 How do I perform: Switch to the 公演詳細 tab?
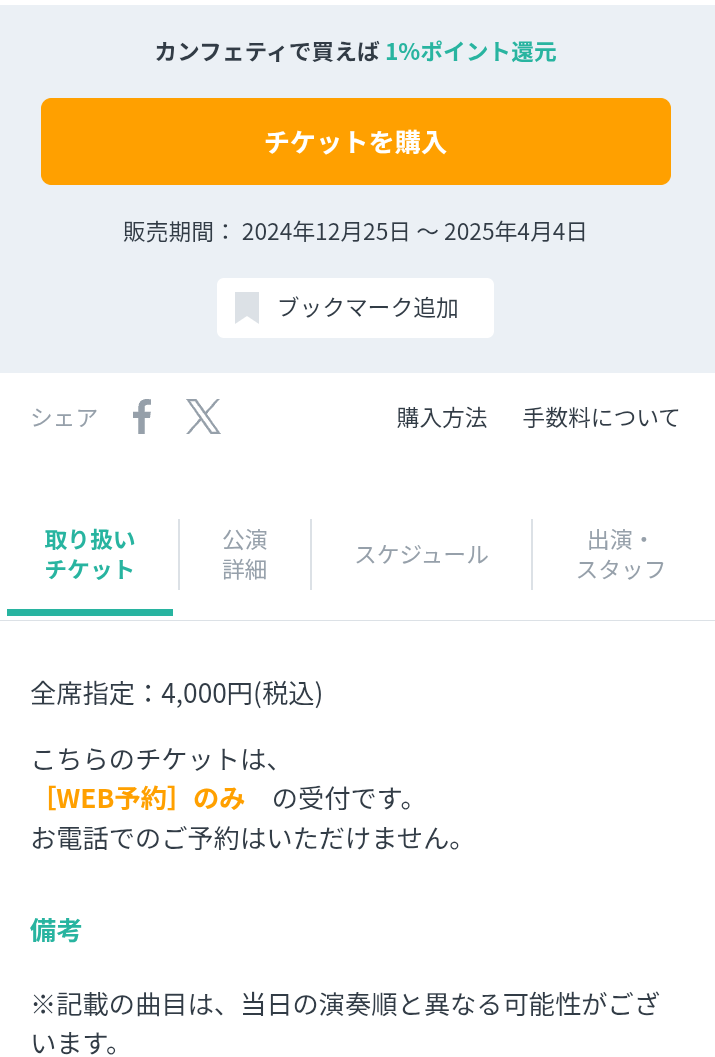pos(246,554)
